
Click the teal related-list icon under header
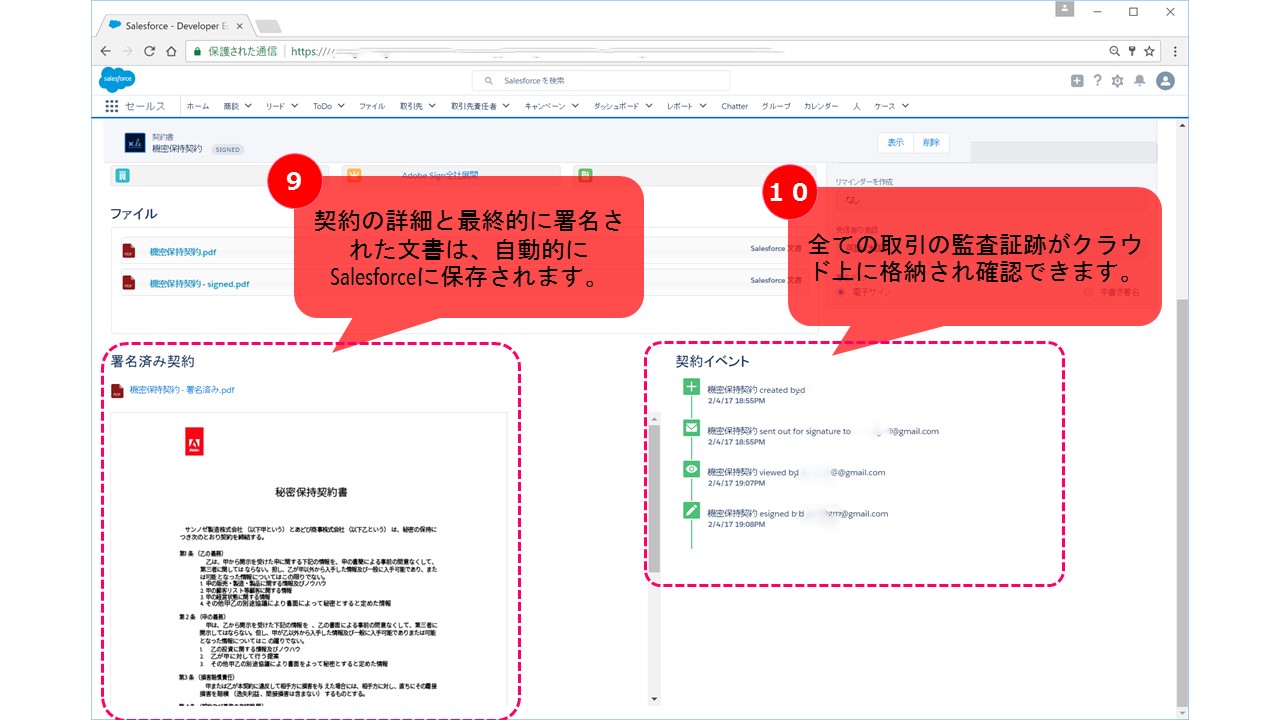coord(121,176)
